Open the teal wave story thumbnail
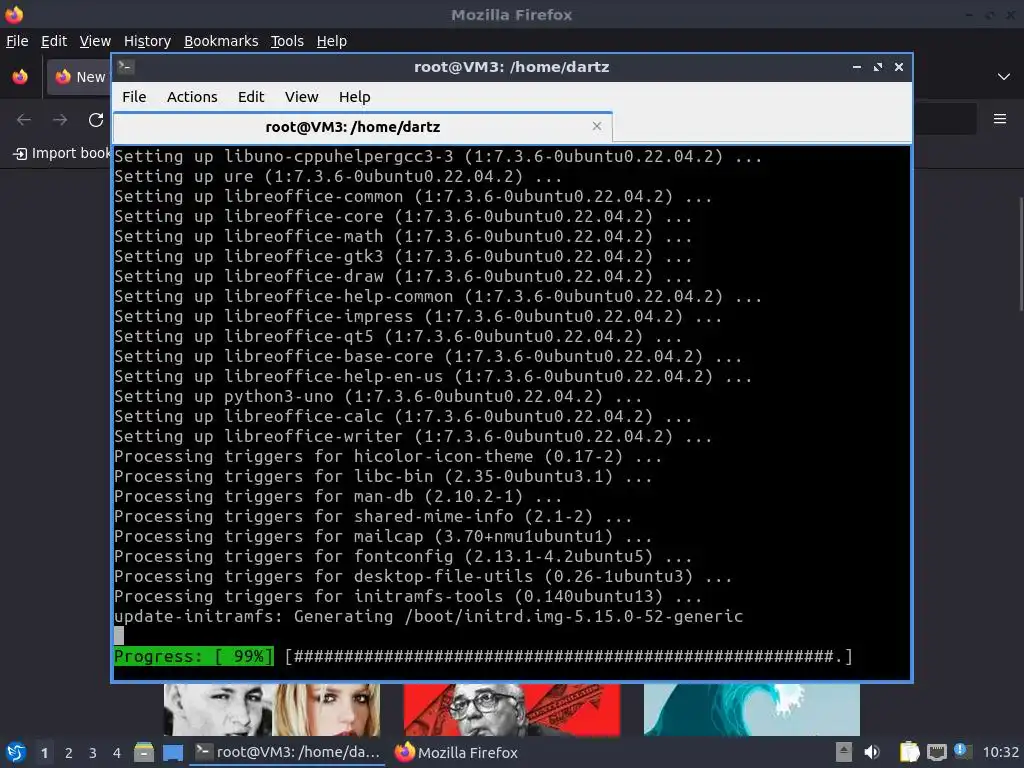The height and width of the screenshot is (768, 1024). (751, 710)
